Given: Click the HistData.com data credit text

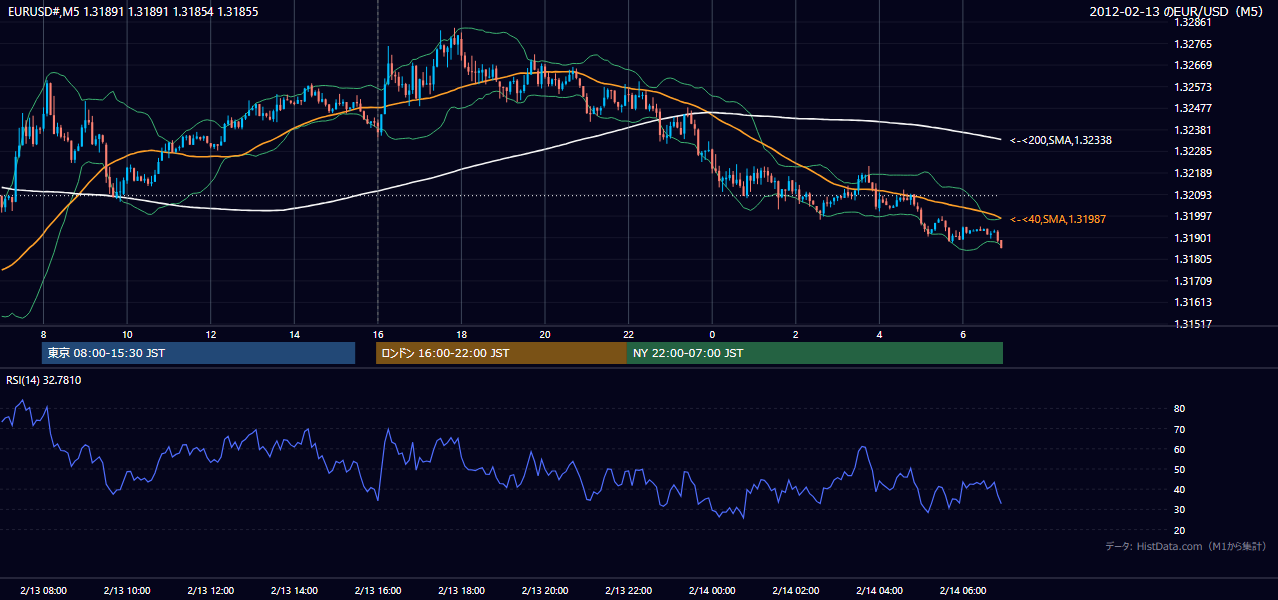Looking at the screenshot, I should [x=1186, y=546].
